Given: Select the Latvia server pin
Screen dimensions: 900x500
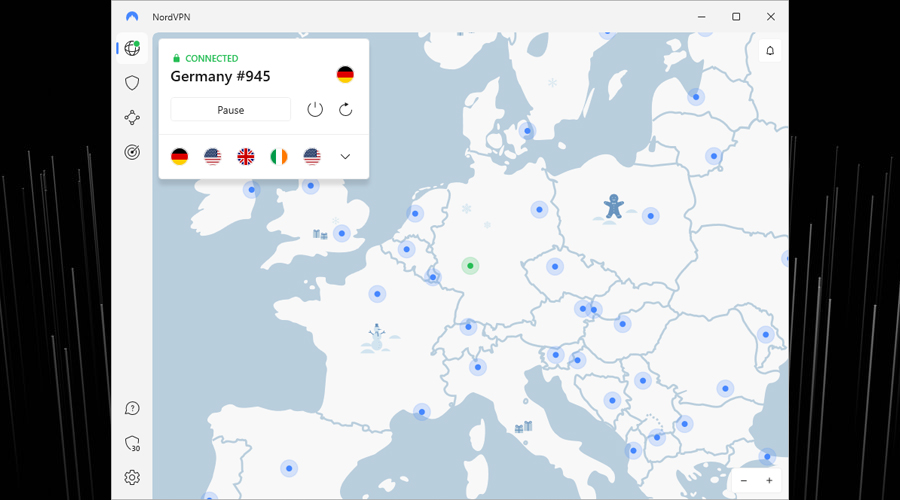Looking at the screenshot, I should 696,96.
